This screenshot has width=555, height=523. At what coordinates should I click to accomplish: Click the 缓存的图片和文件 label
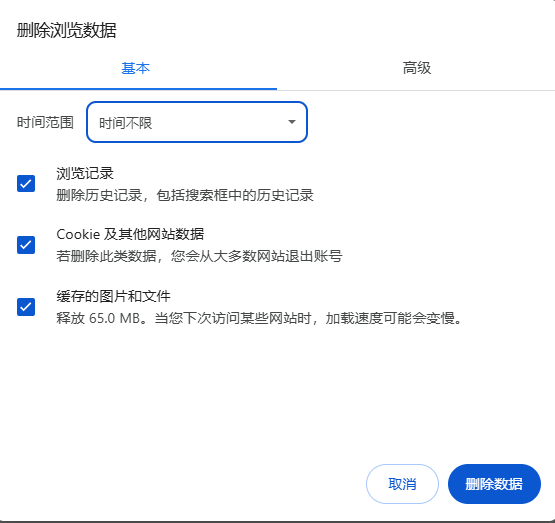(113, 296)
